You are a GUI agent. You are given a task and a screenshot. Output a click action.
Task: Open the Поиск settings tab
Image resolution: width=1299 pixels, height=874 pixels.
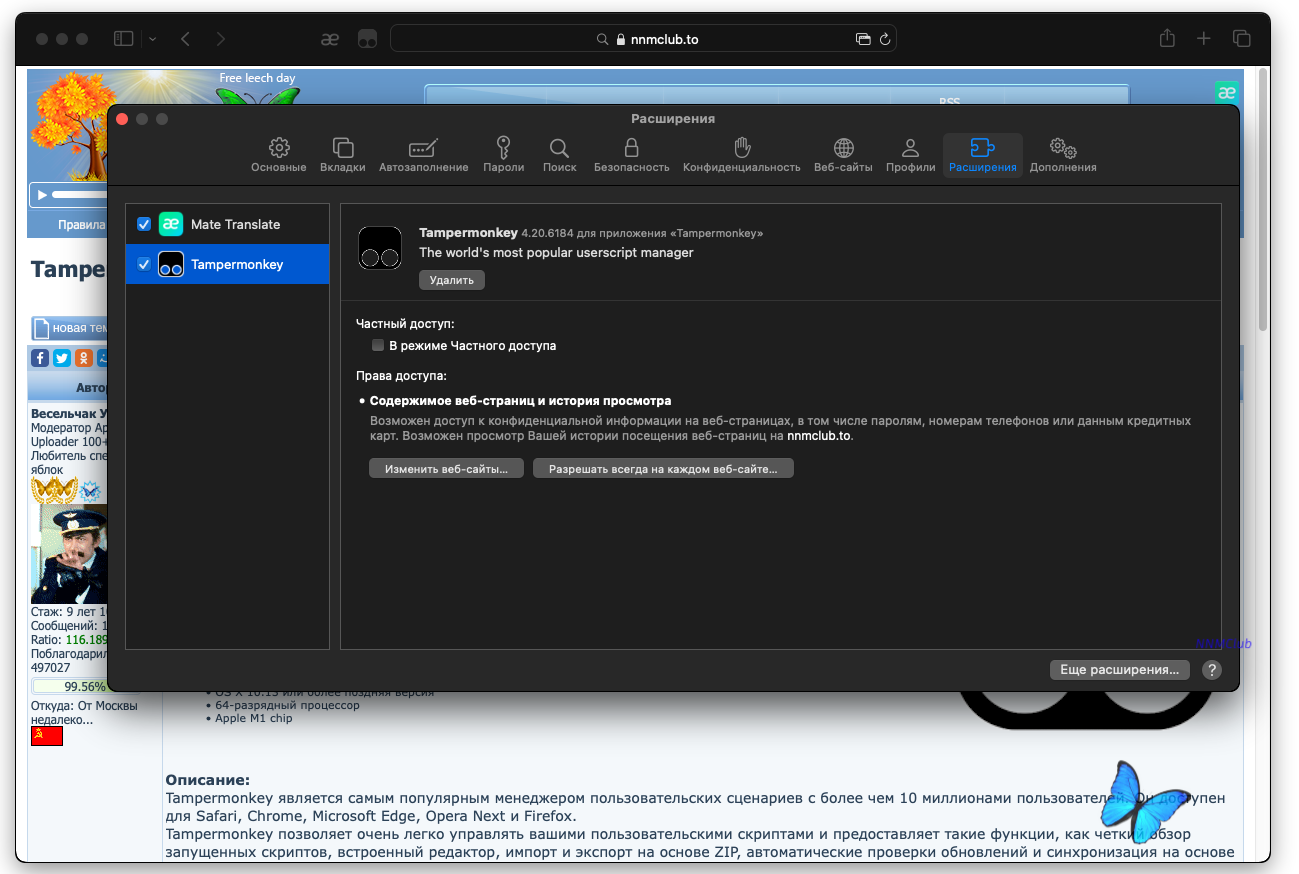coord(560,155)
